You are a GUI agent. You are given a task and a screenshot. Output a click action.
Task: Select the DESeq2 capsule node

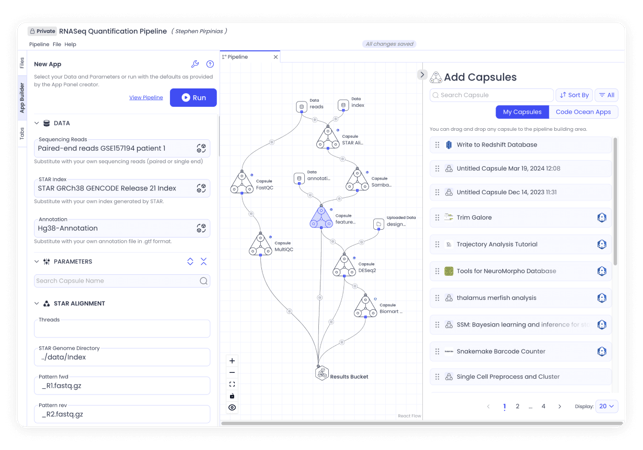344,265
